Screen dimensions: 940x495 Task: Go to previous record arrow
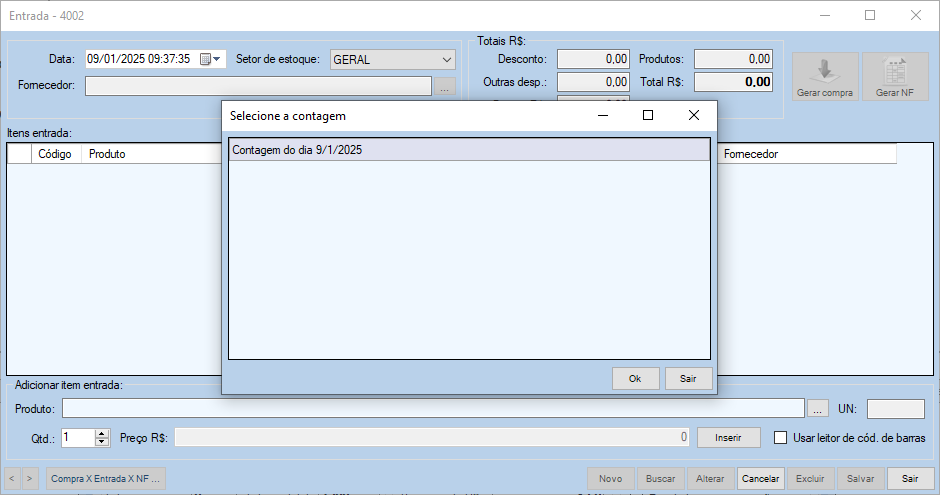[14, 479]
